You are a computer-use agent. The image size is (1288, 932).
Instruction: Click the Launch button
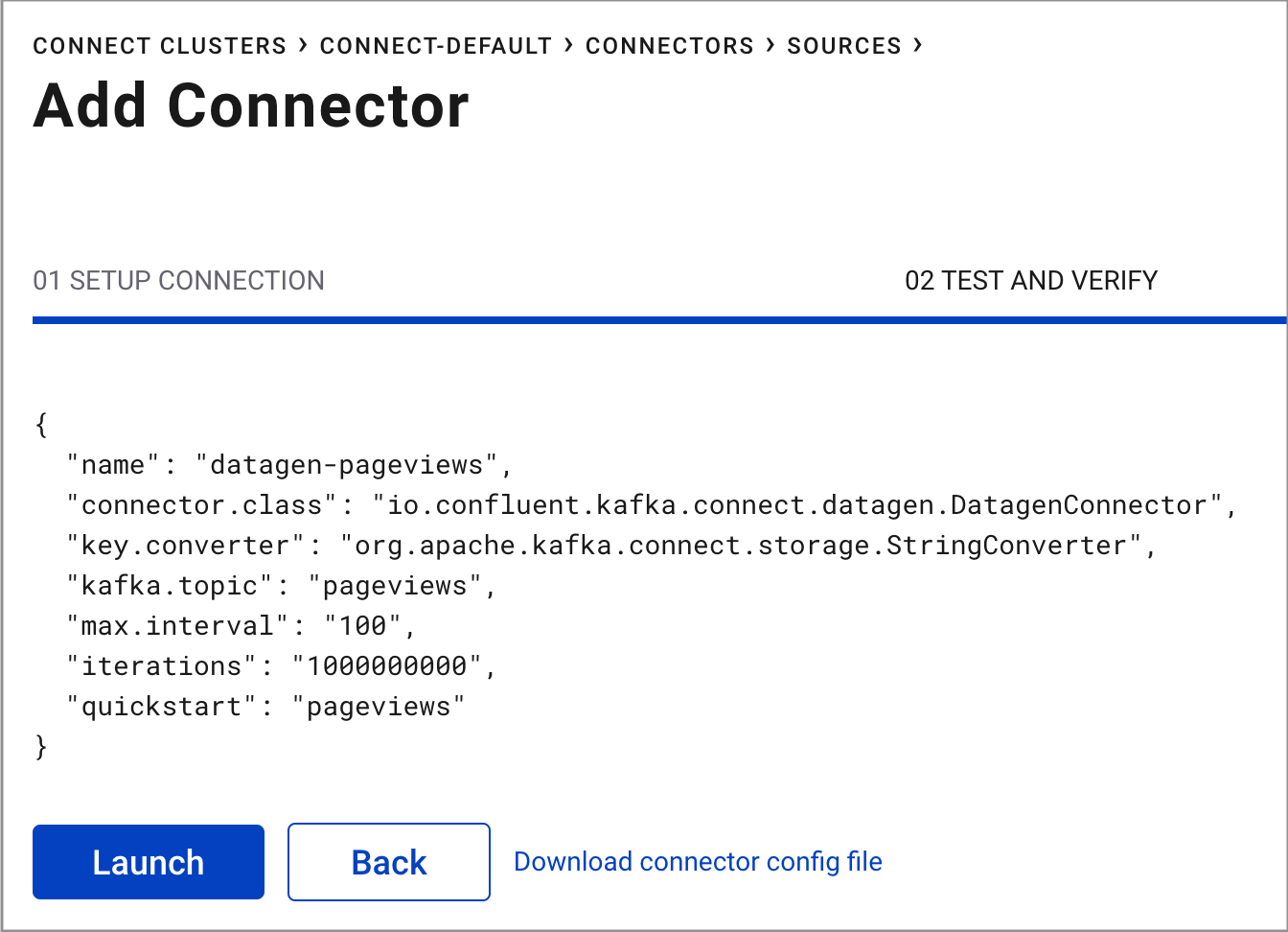148,861
